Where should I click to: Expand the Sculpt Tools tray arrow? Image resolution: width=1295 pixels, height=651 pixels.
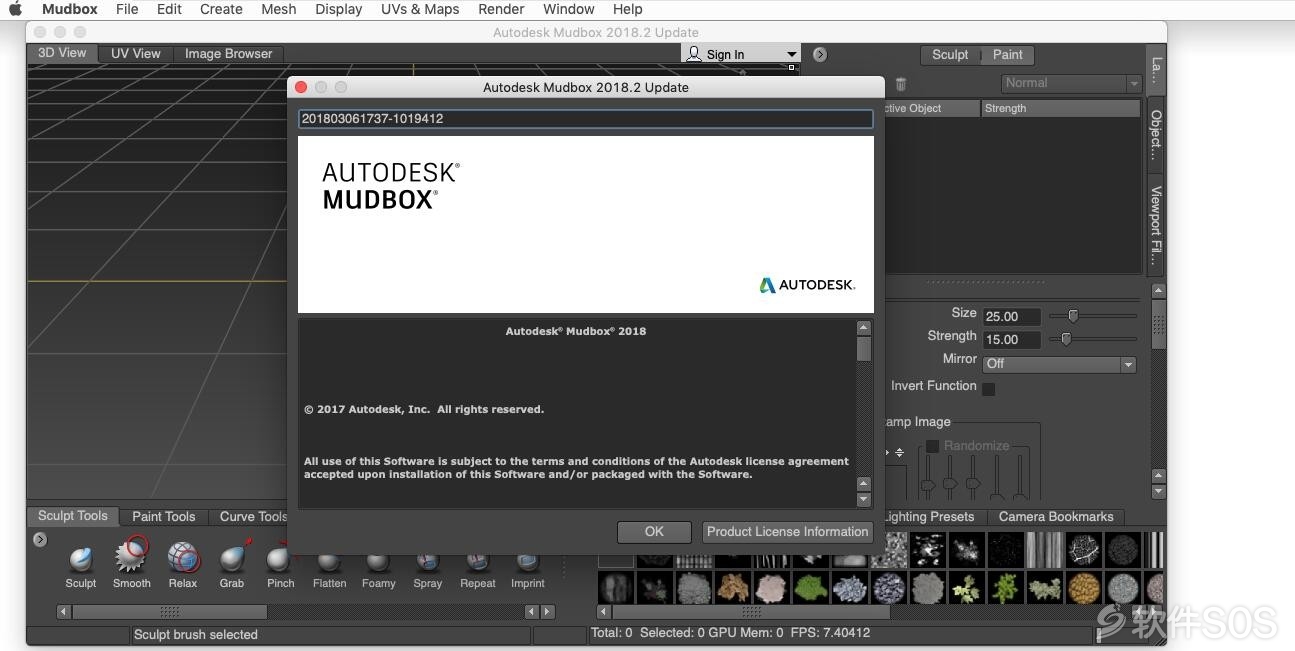(x=40, y=540)
